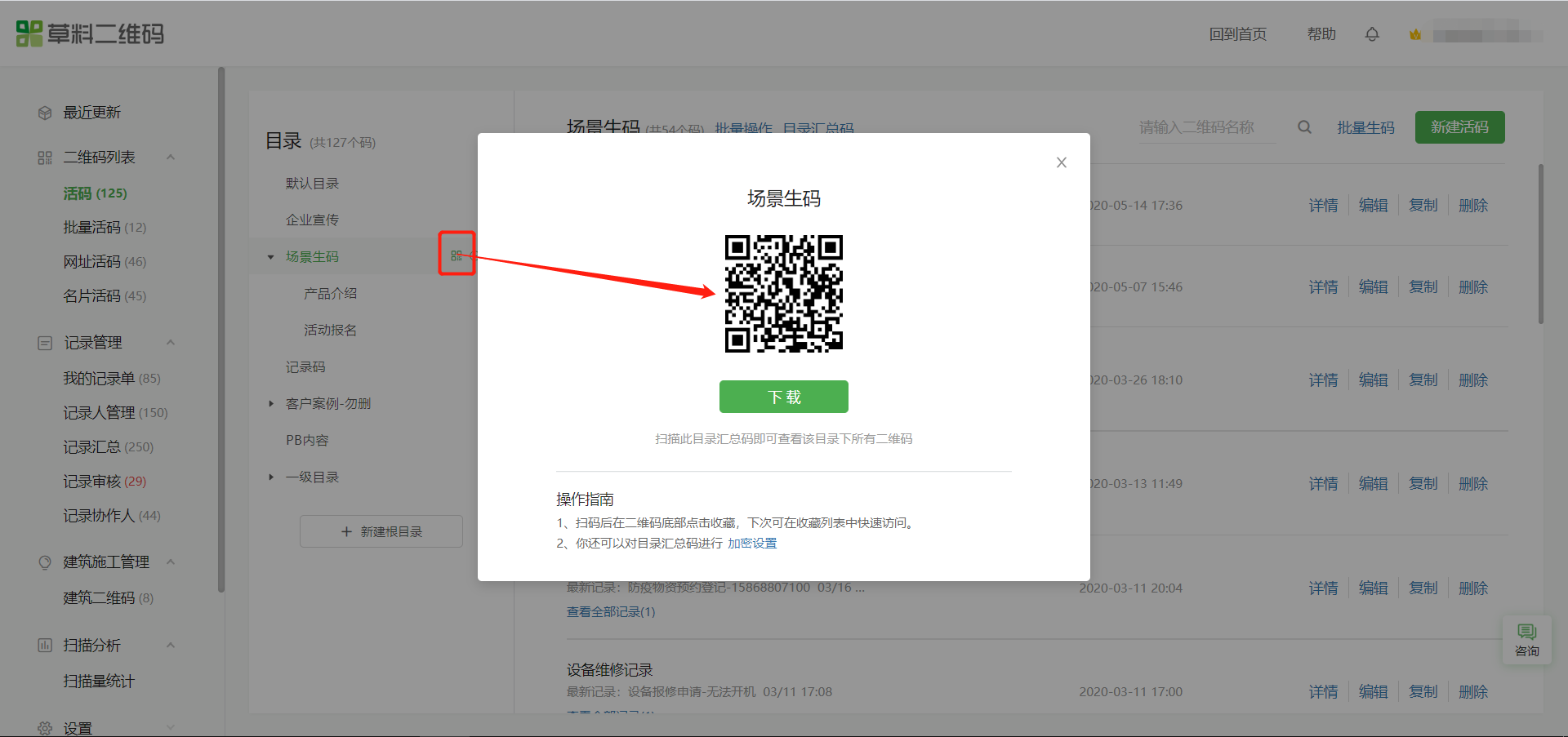Click 详情 for the 2020-05-14 17:36 row

[x=1323, y=206]
